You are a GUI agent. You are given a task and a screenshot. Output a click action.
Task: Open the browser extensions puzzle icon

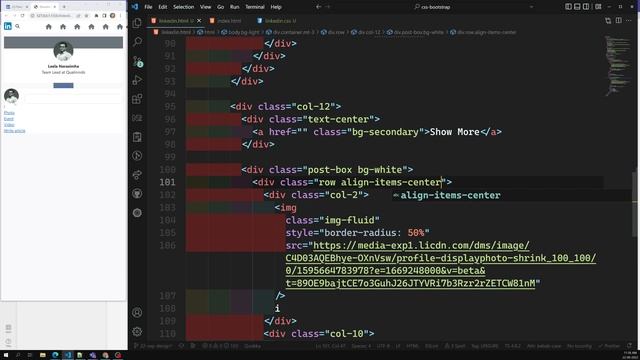pyautogui.click(x=96, y=16)
